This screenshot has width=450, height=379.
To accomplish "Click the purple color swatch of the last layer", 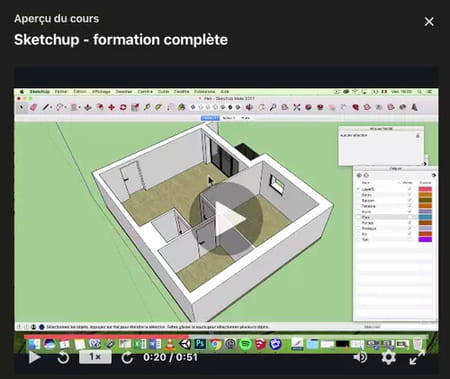I will pyautogui.click(x=425, y=239).
